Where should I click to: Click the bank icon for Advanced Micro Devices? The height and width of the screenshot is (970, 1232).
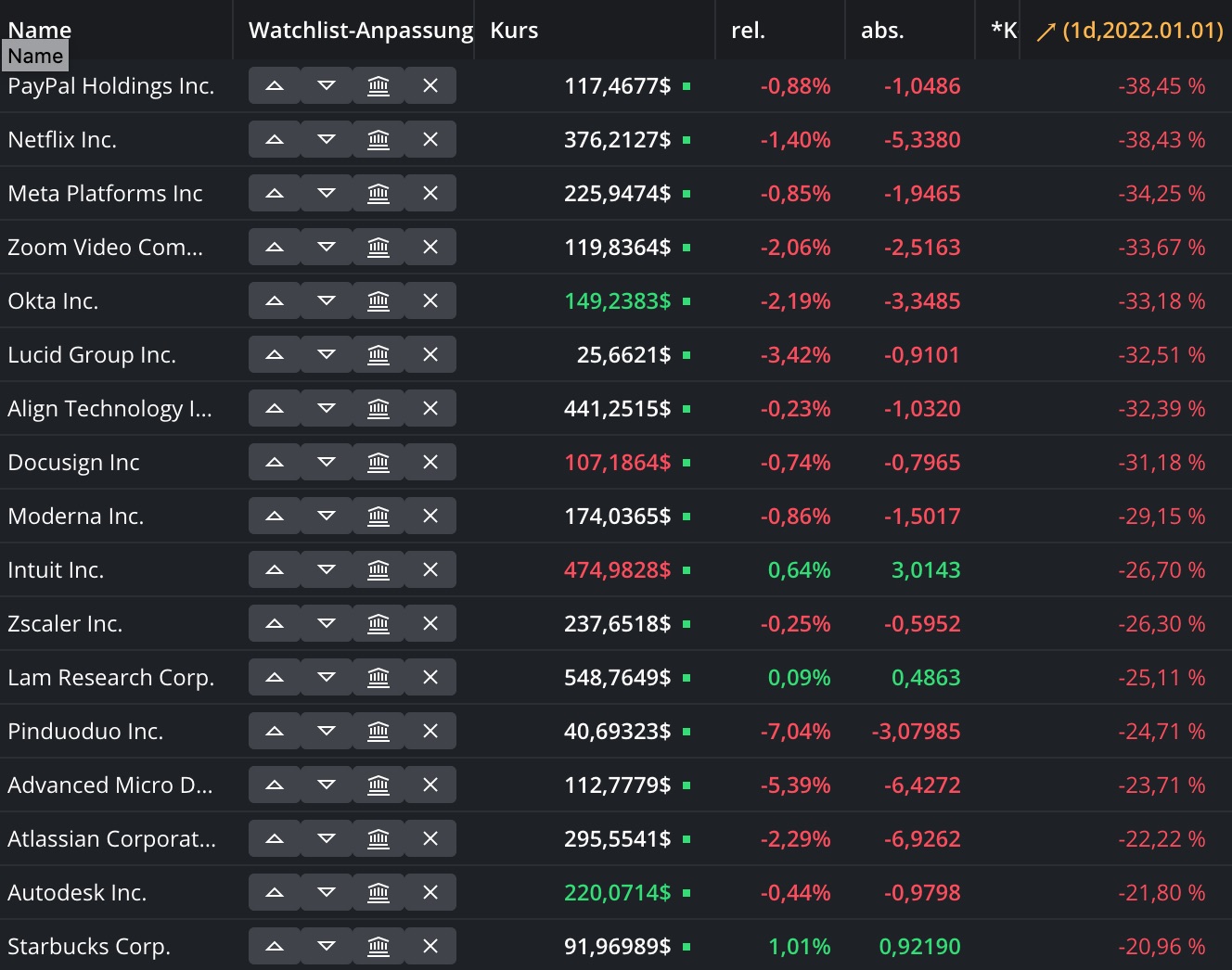pyautogui.click(x=379, y=785)
